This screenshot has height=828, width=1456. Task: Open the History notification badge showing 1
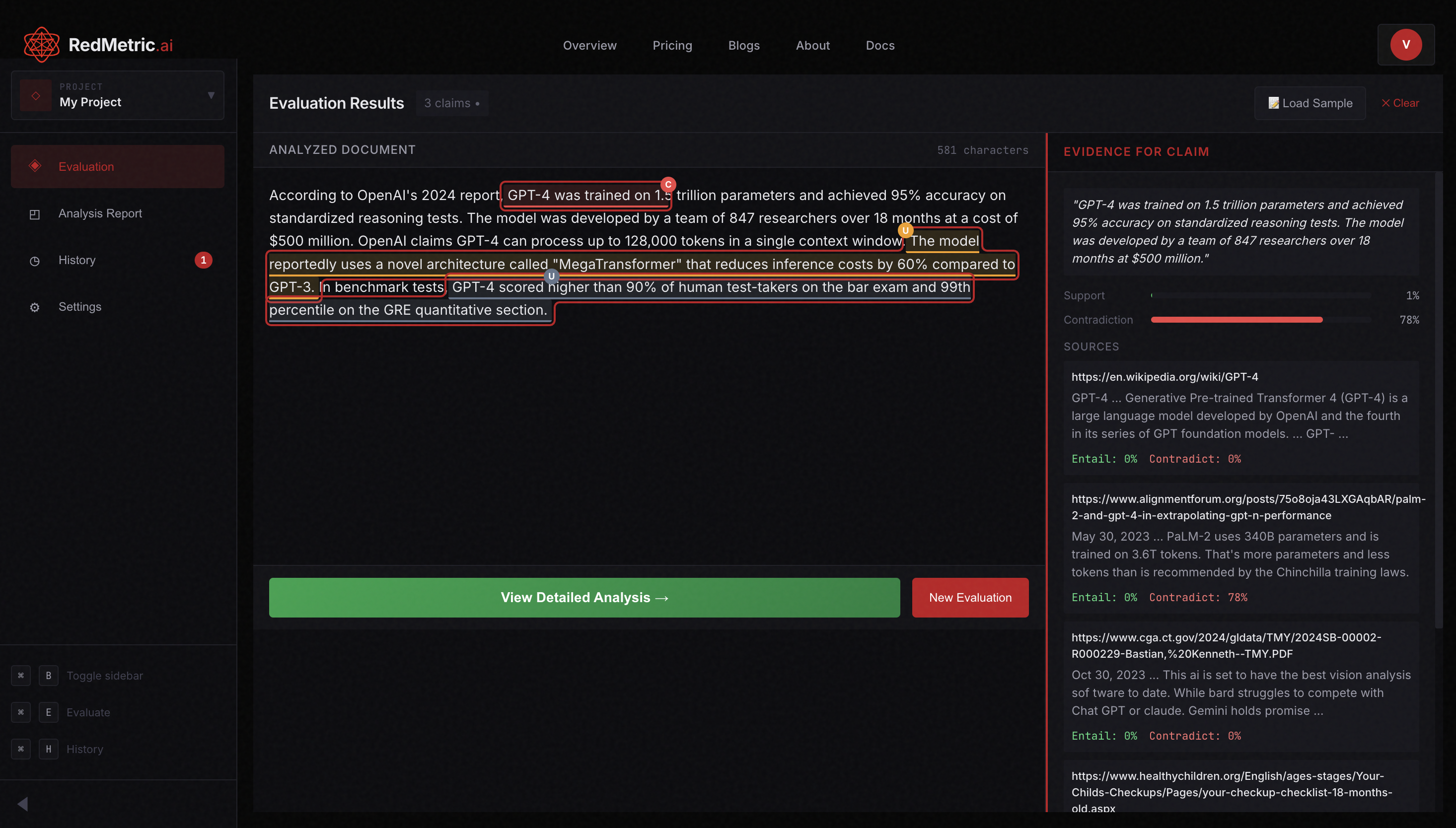[x=204, y=260]
